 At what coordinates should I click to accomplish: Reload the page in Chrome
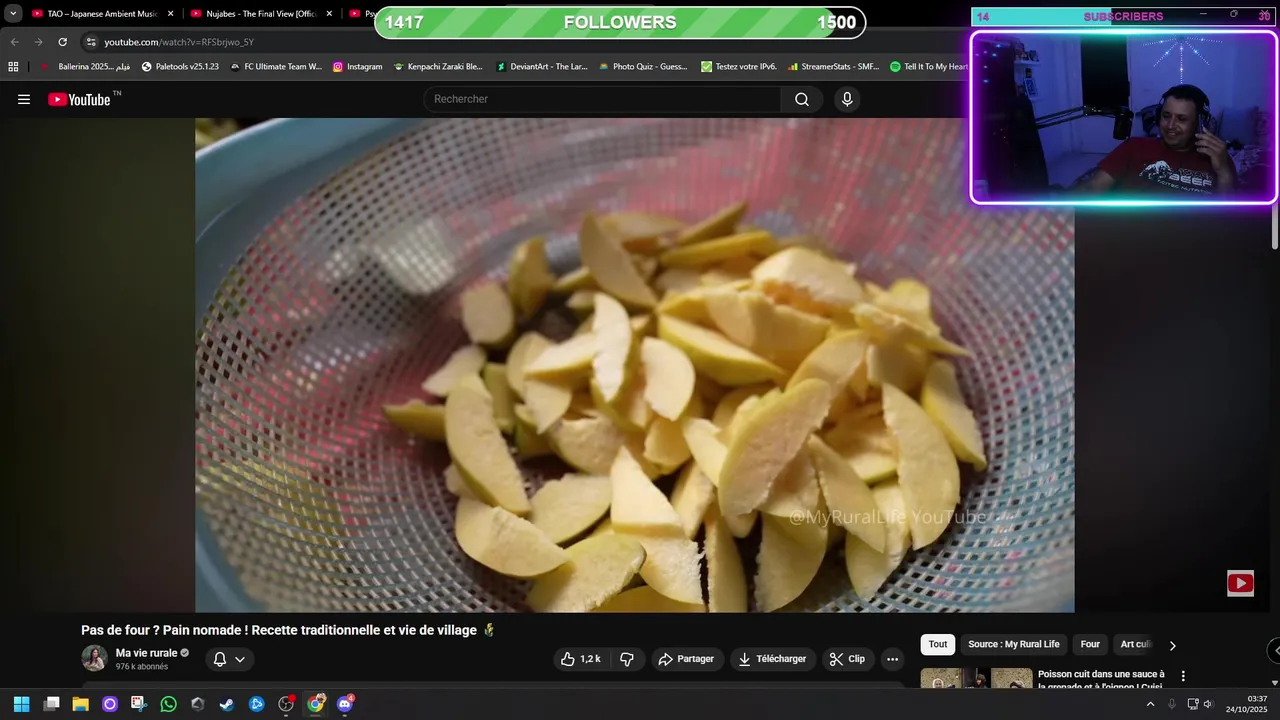click(x=62, y=42)
